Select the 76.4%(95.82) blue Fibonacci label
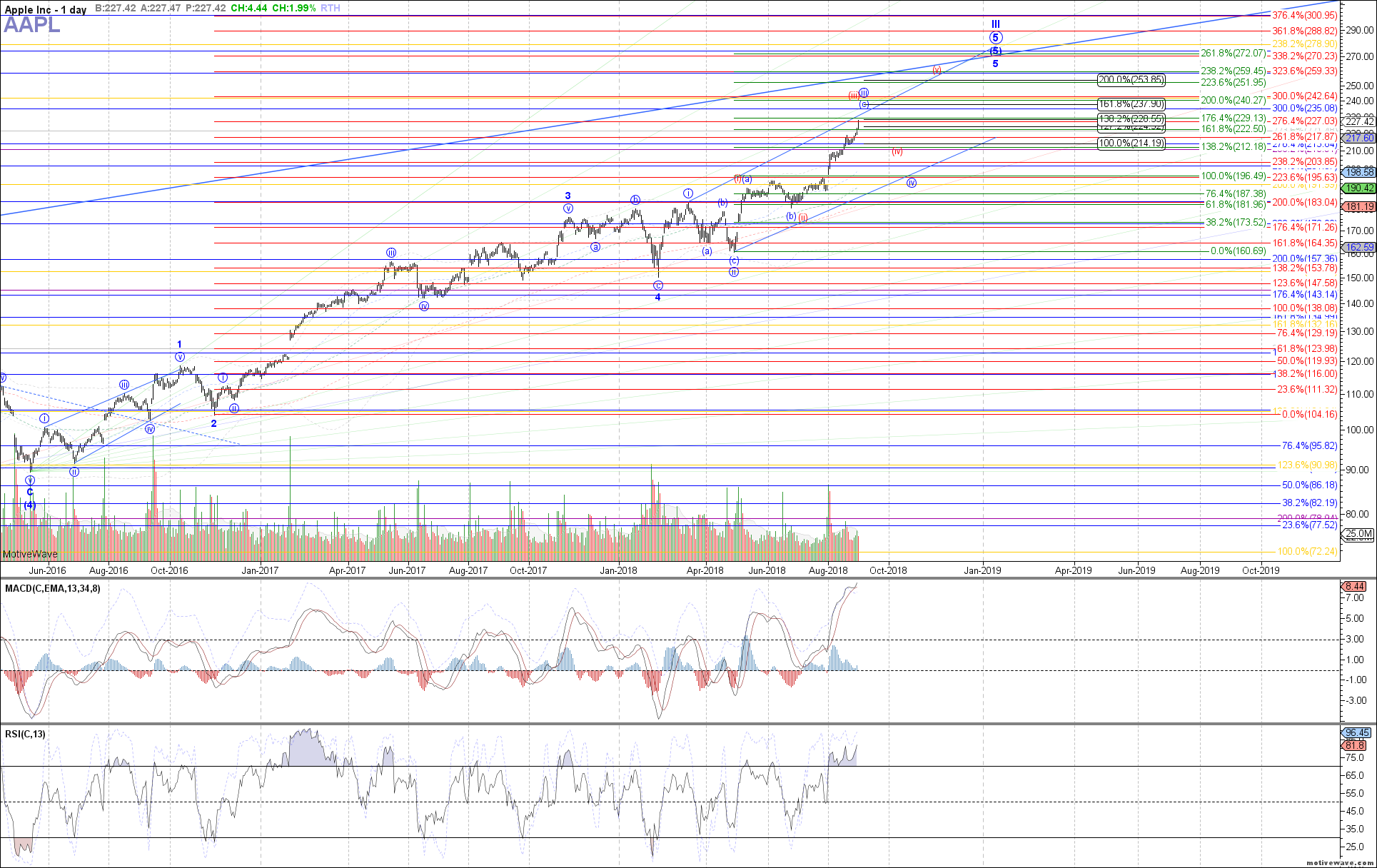This screenshot has height=868, width=1377. tap(1309, 446)
